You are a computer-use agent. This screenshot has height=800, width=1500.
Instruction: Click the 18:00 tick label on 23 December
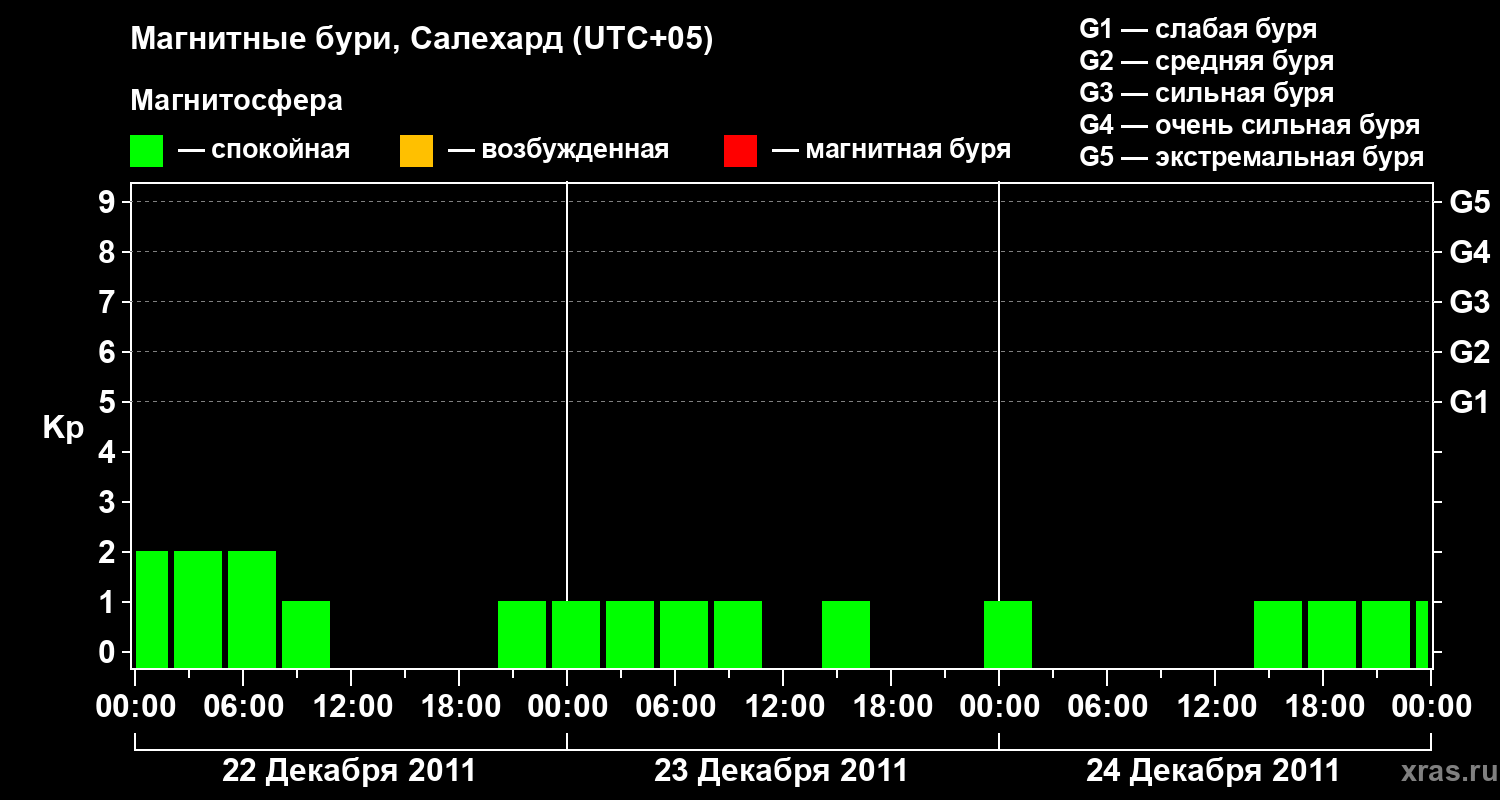891,706
